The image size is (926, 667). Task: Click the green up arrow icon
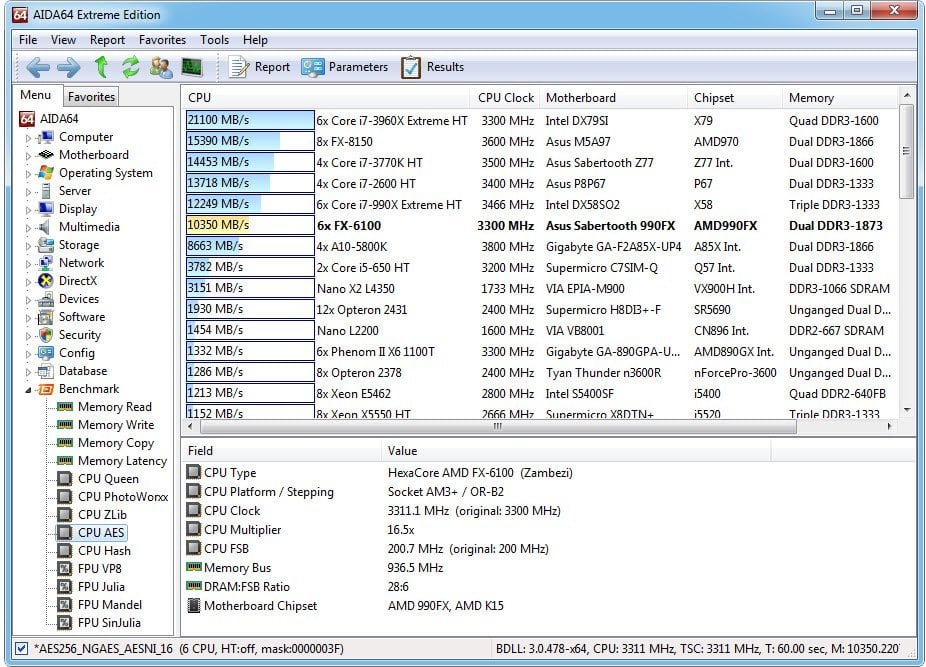pyautogui.click(x=101, y=67)
